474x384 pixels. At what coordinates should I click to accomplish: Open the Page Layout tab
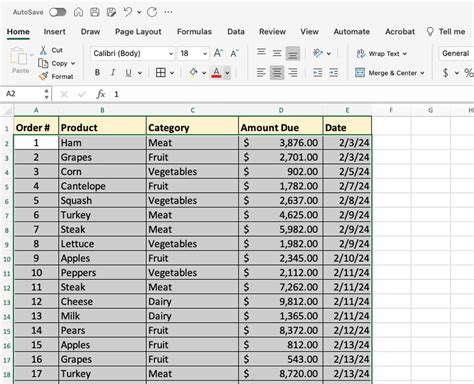click(138, 32)
